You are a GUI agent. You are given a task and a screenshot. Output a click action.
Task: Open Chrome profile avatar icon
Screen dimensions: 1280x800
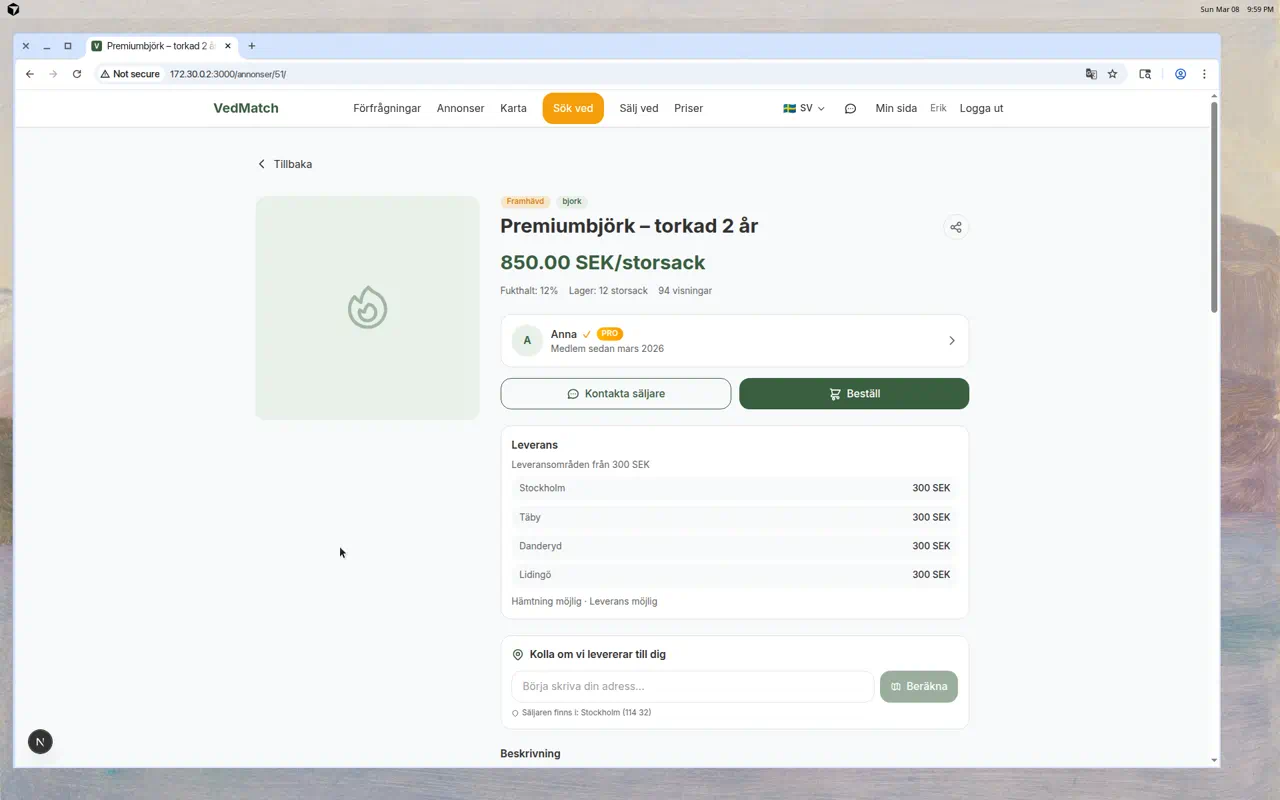1180,74
